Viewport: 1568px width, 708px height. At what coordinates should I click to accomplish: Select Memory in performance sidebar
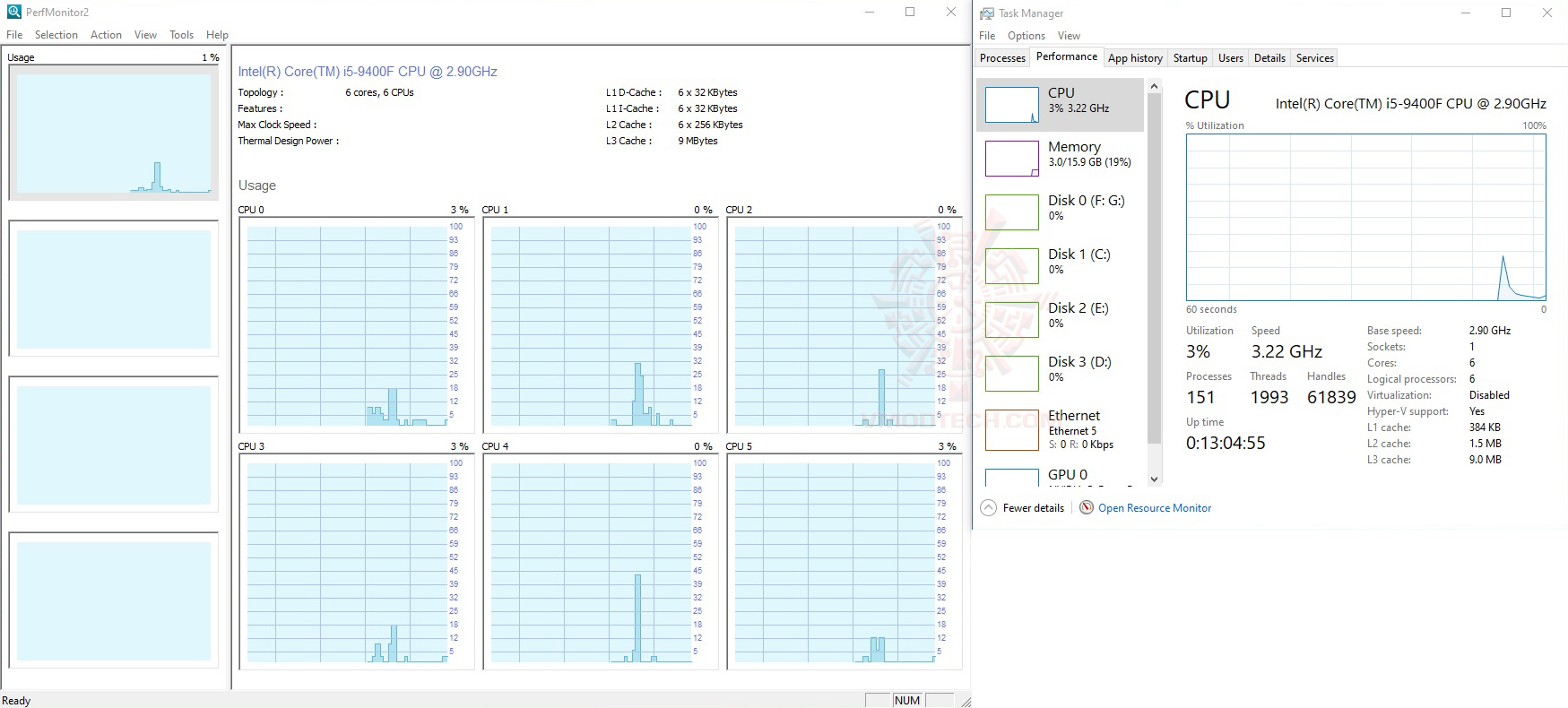click(1060, 159)
